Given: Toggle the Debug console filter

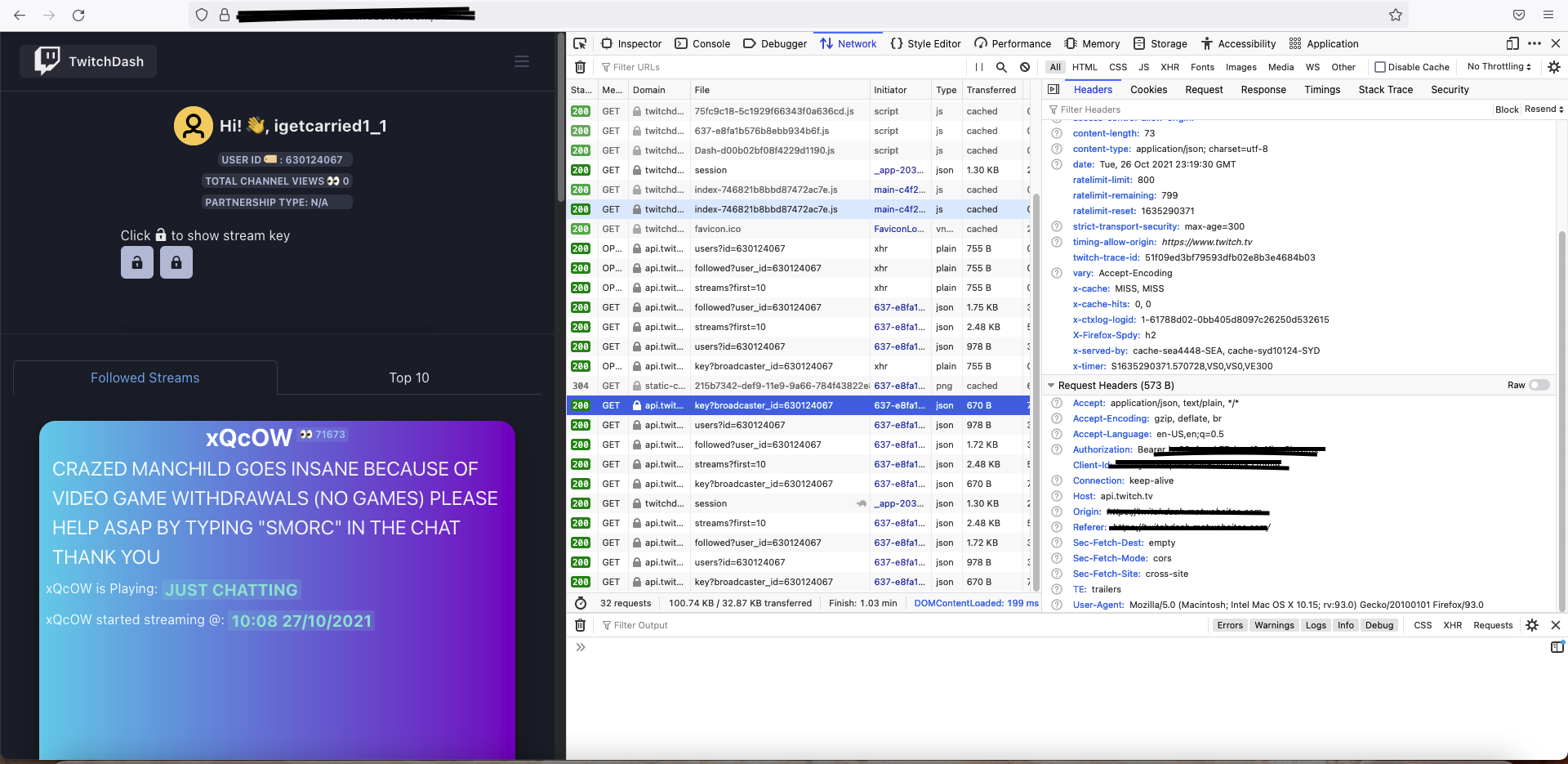Looking at the screenshot, I should 1379,625.
